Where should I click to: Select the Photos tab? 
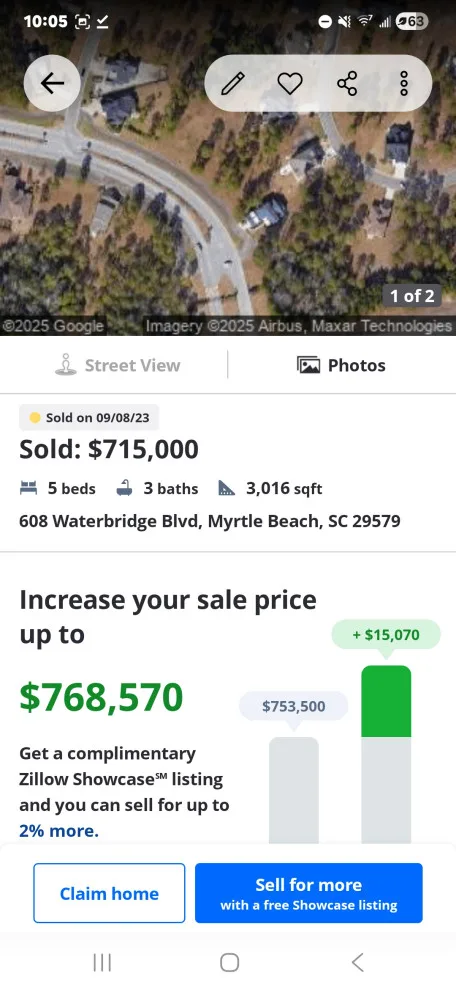342,365
